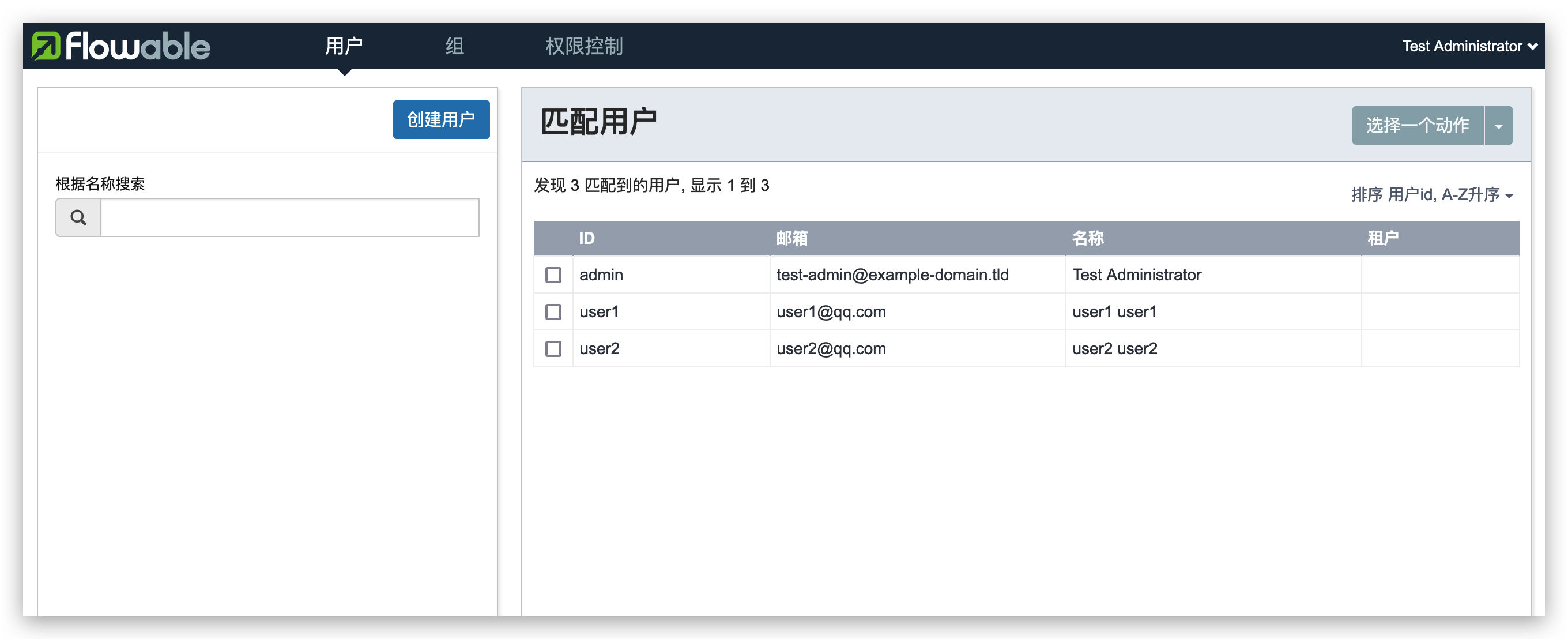Viewport: 1568px width, 639px height.
Task: Click the caret next to 选择一个动作
Action: pyautogui.click(x=1498, y=126)
